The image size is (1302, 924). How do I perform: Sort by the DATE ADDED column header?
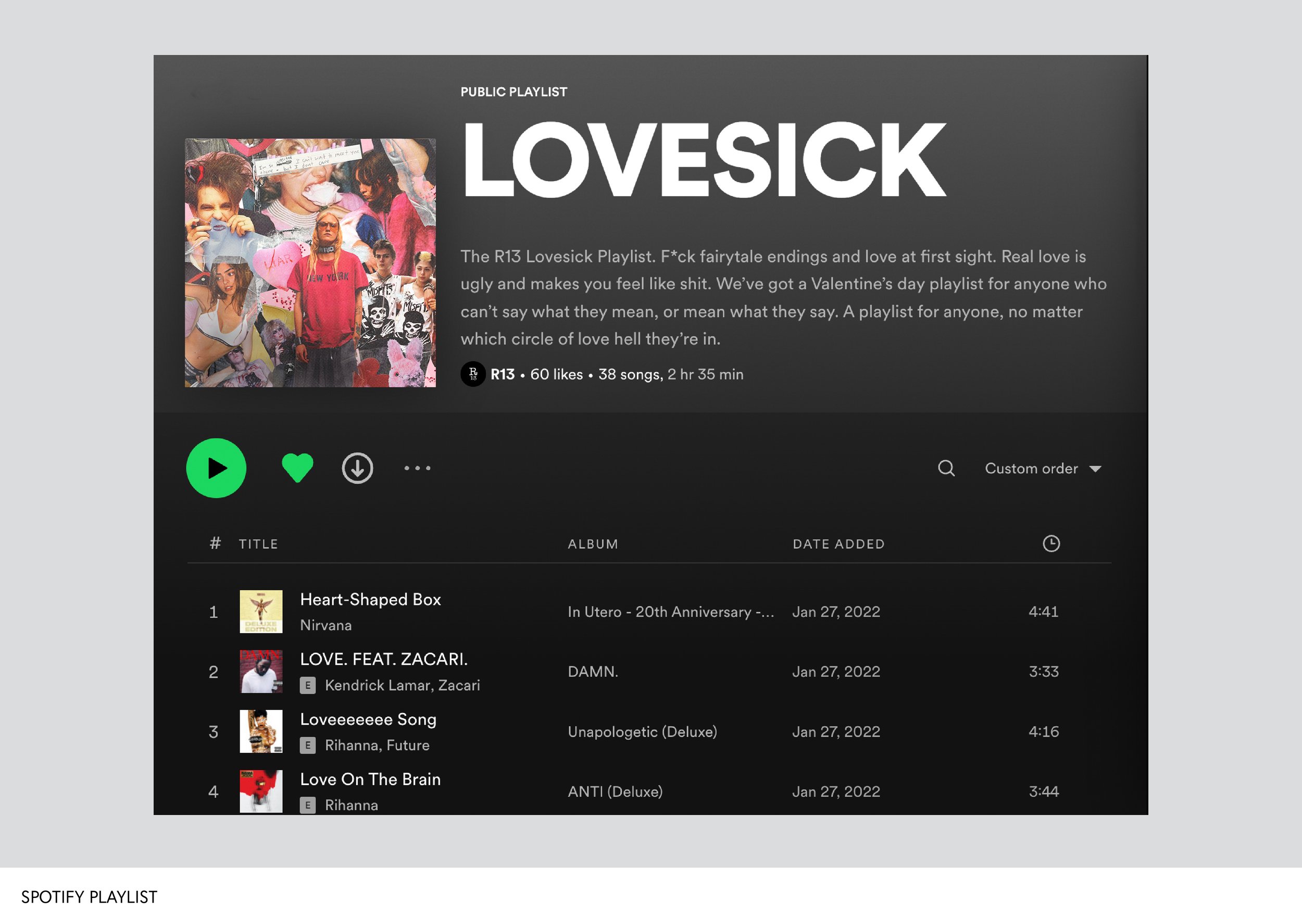click(x=839, y=544)
